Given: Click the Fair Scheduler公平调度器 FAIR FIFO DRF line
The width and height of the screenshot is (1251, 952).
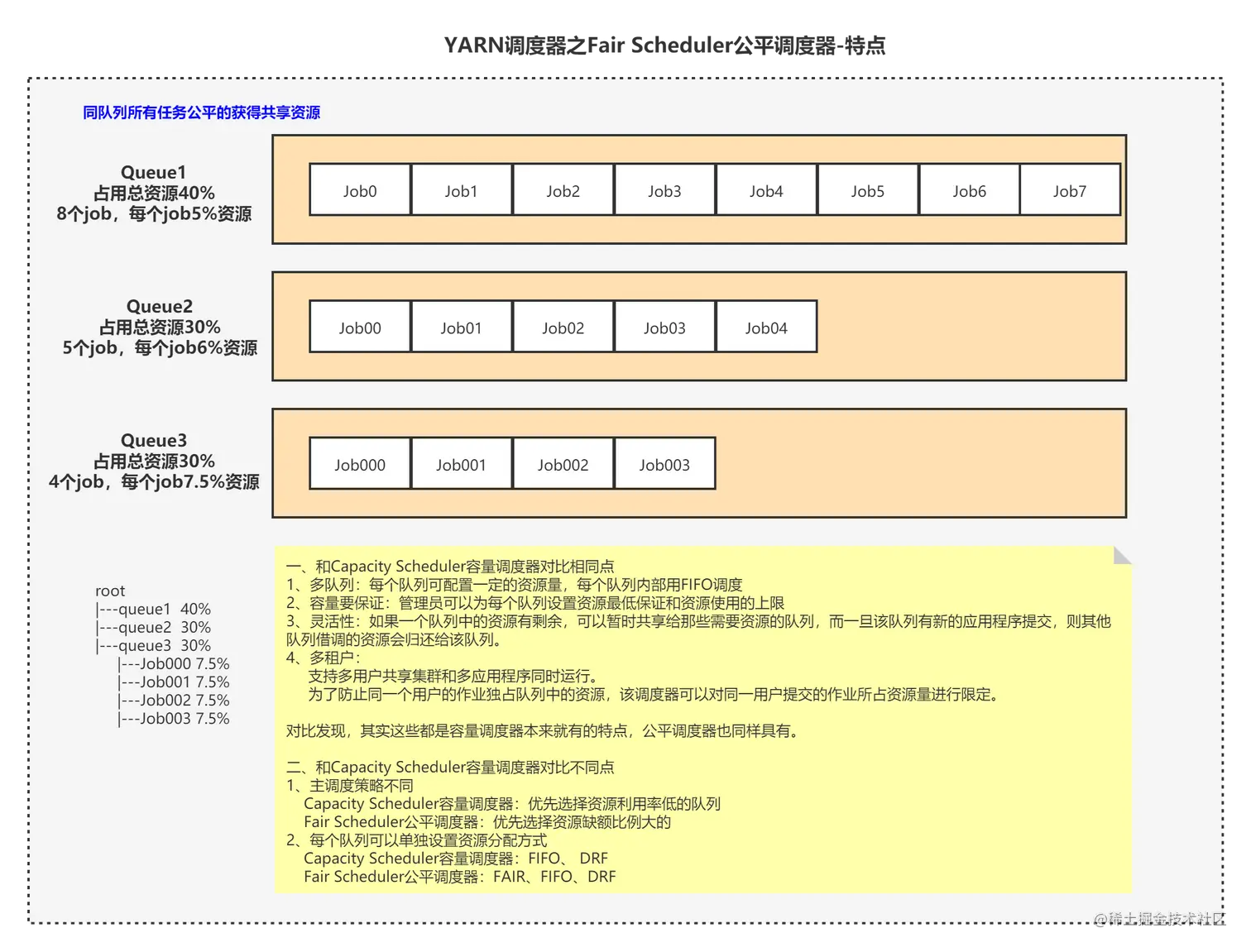Looking at the screenshot, I should click(459, 876).
